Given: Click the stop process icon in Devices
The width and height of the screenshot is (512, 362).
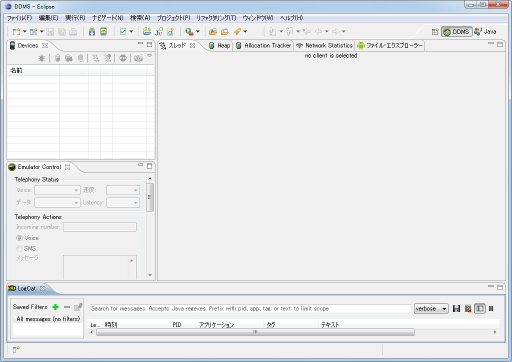Looking at the screenshot, I should (x=123, y=58).
